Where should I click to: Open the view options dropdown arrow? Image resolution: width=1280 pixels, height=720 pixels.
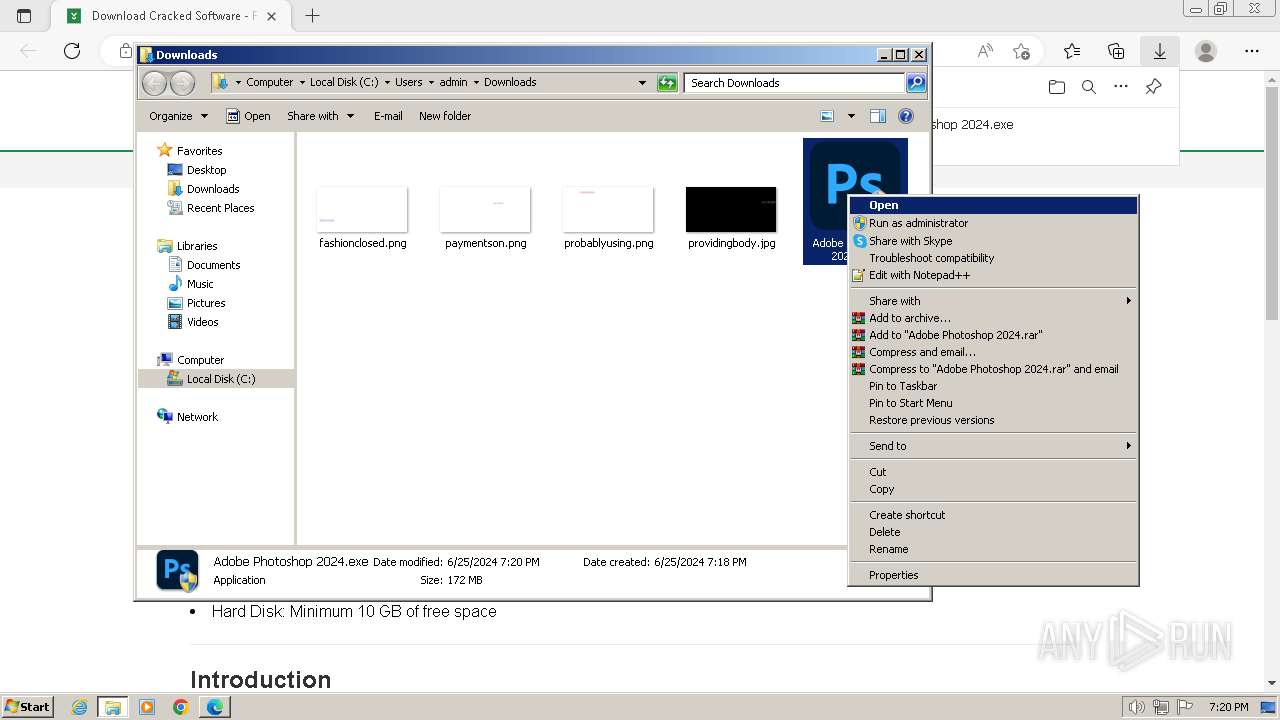tap(851, 116)
